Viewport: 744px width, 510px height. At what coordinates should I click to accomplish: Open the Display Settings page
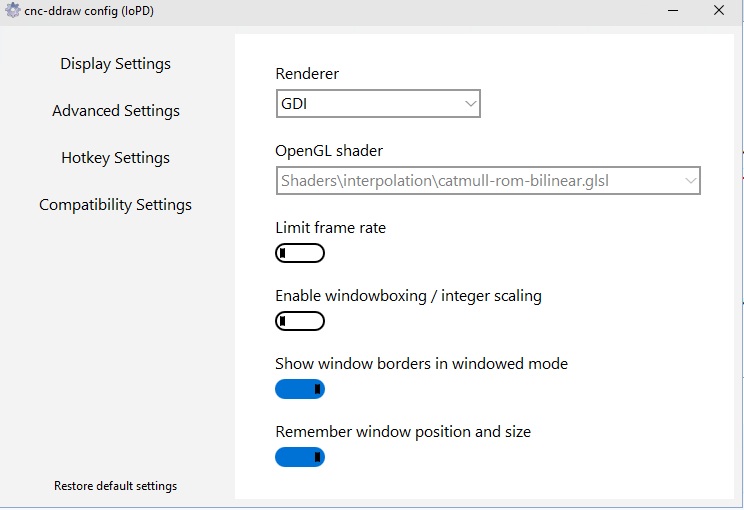[116, 64]
